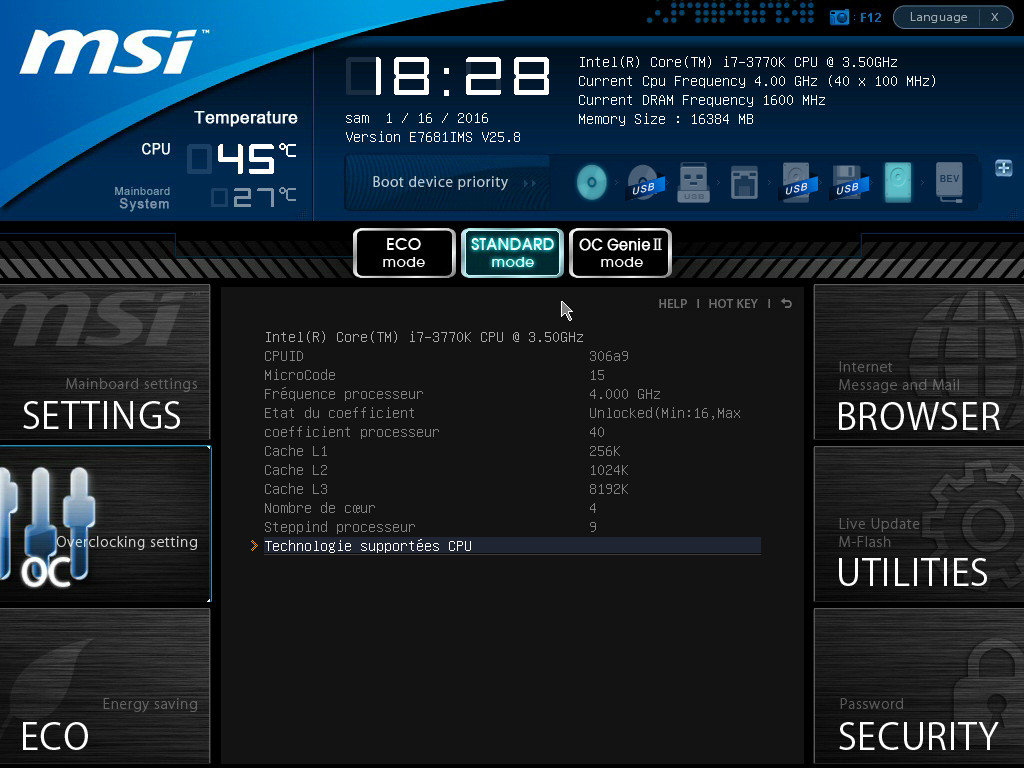Click the Nombre de cœur row
1024x768 pixels.
(512, 508)
